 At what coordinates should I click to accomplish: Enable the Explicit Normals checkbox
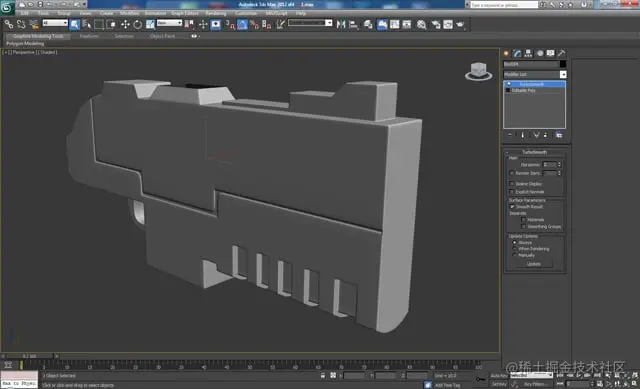coord(512,192)
